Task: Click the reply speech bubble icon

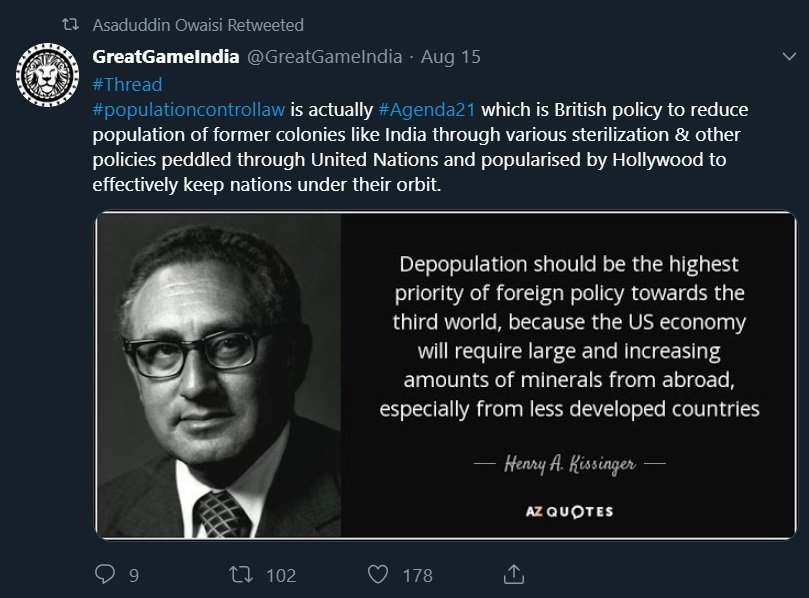Action: (x=105, y=574)
